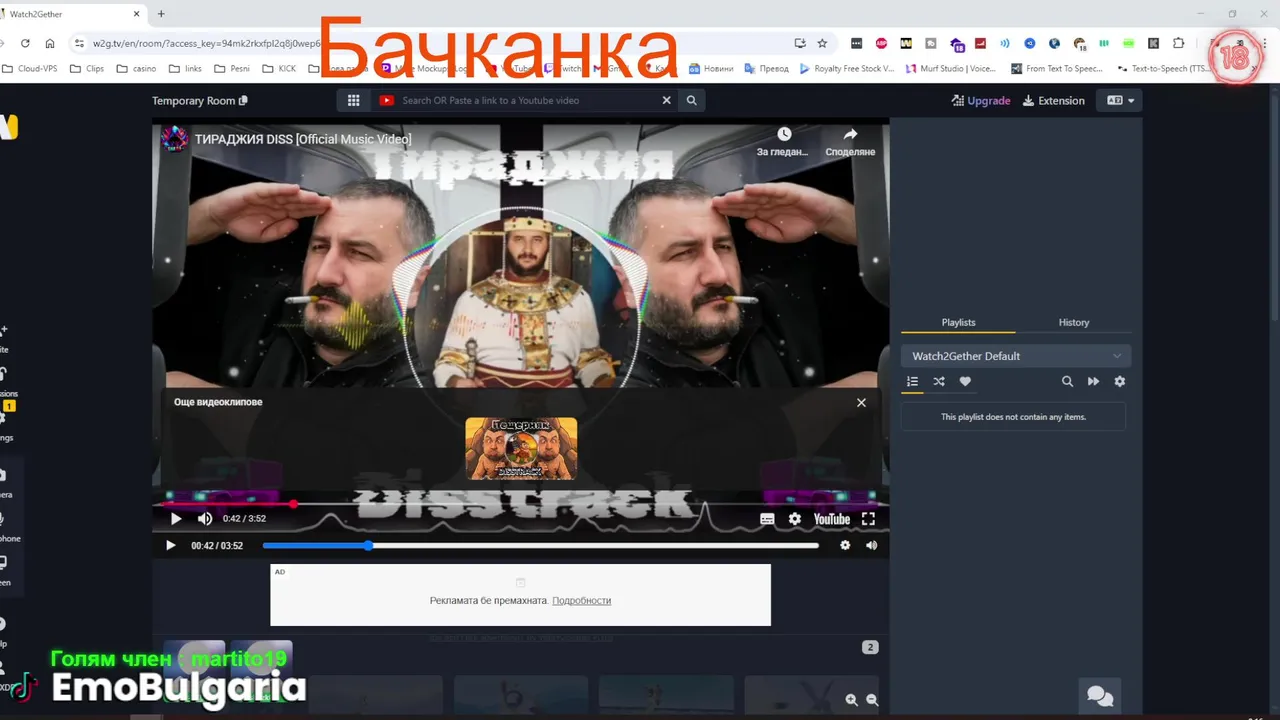Open the browser extensions puzzle icon
Image resolution: width=1280 pixels, height=720 pixels.
[x=1178, y=43]
